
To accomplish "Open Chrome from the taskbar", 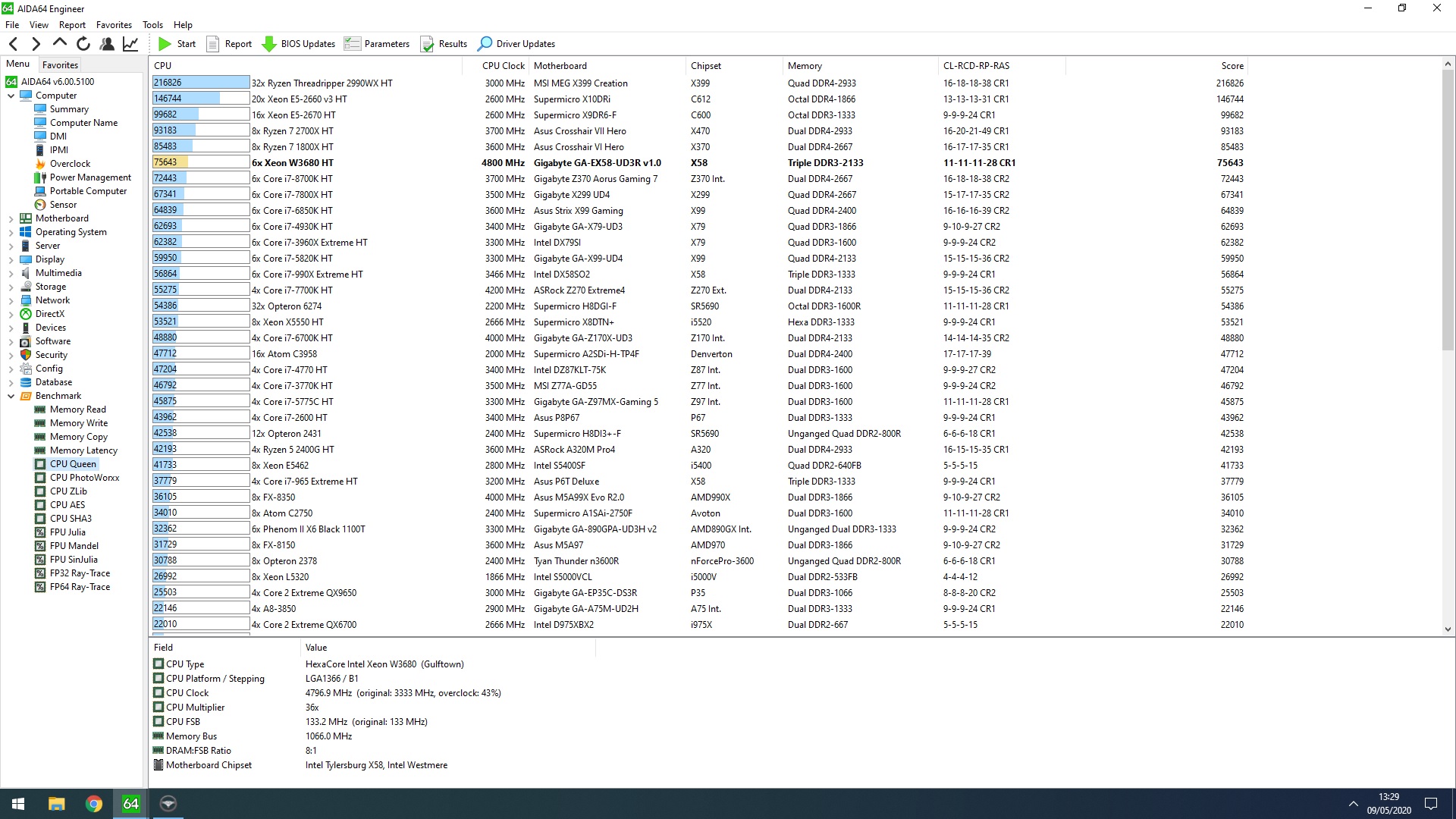I will tap(93, 804).
